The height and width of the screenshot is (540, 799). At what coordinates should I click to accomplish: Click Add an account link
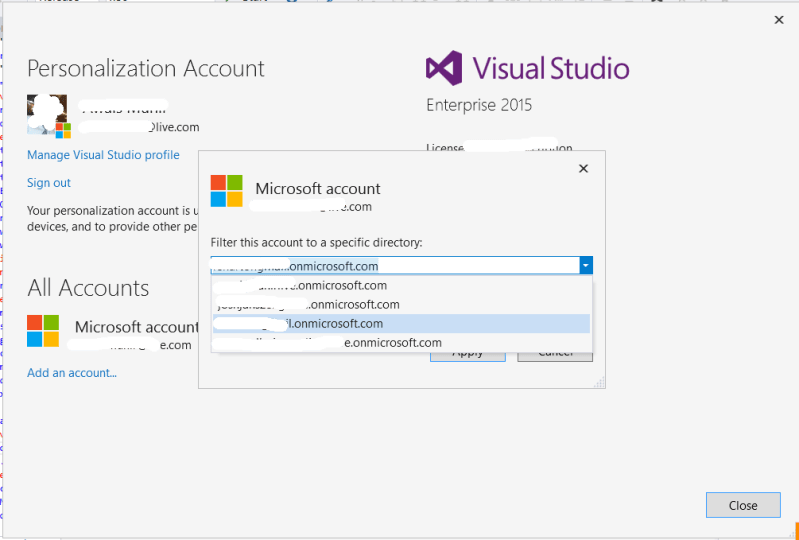(x=72, y=373)
